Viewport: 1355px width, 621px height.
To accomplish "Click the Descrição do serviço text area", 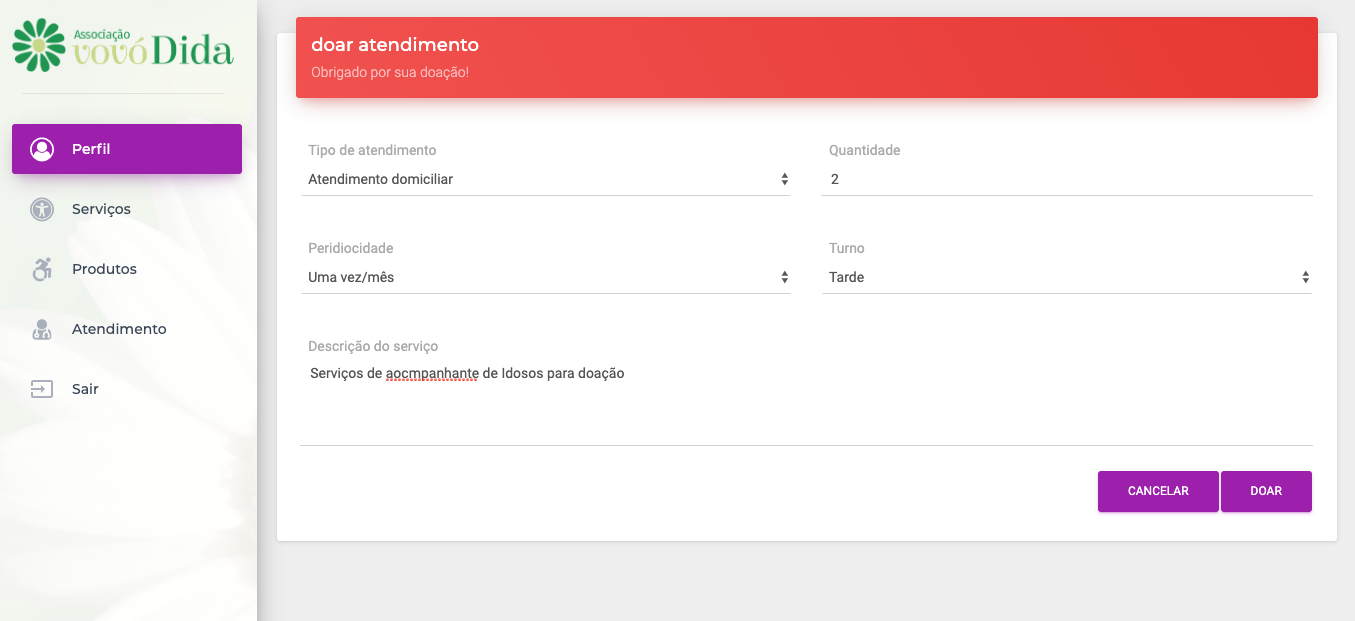I will point(805,404).
